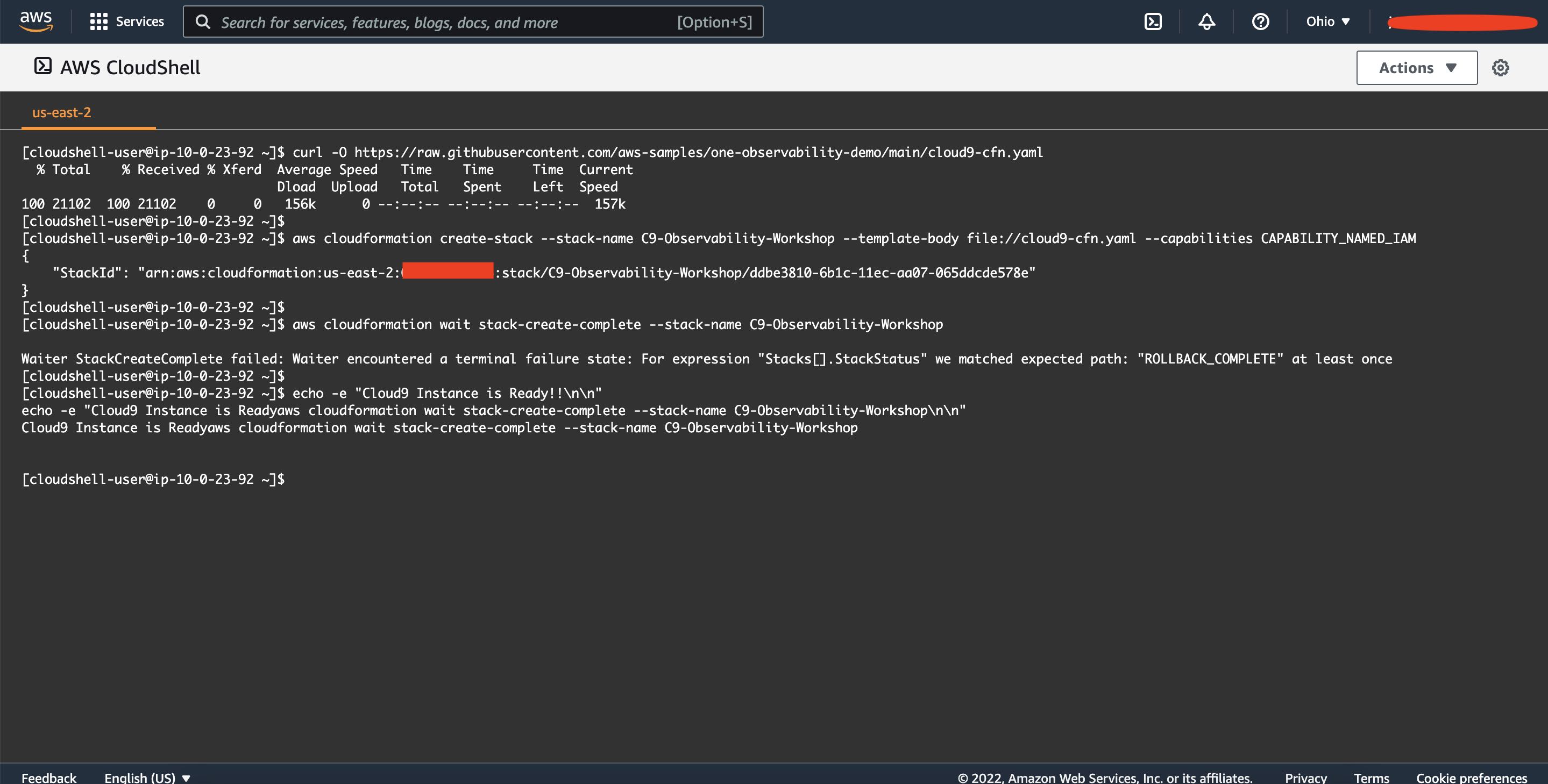Click the Feedback link in footer

click(x=48, y=778)
